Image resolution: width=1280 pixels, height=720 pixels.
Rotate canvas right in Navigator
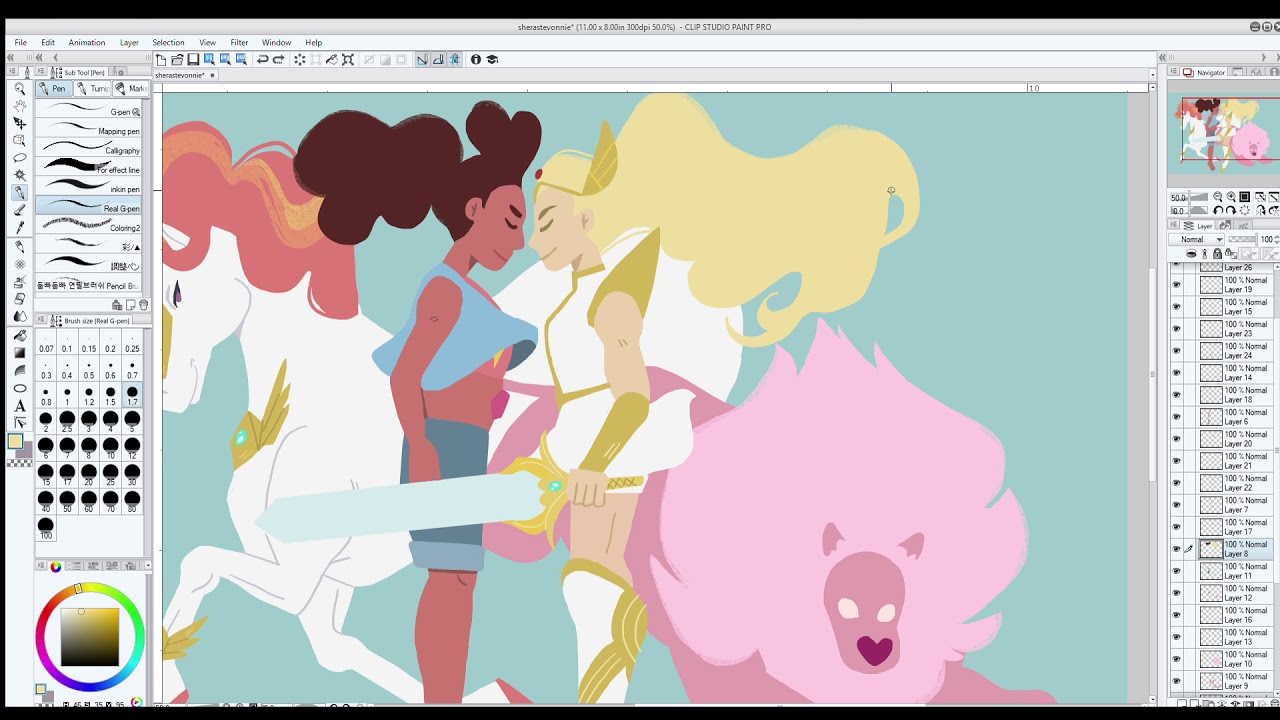pos(1231,210)
